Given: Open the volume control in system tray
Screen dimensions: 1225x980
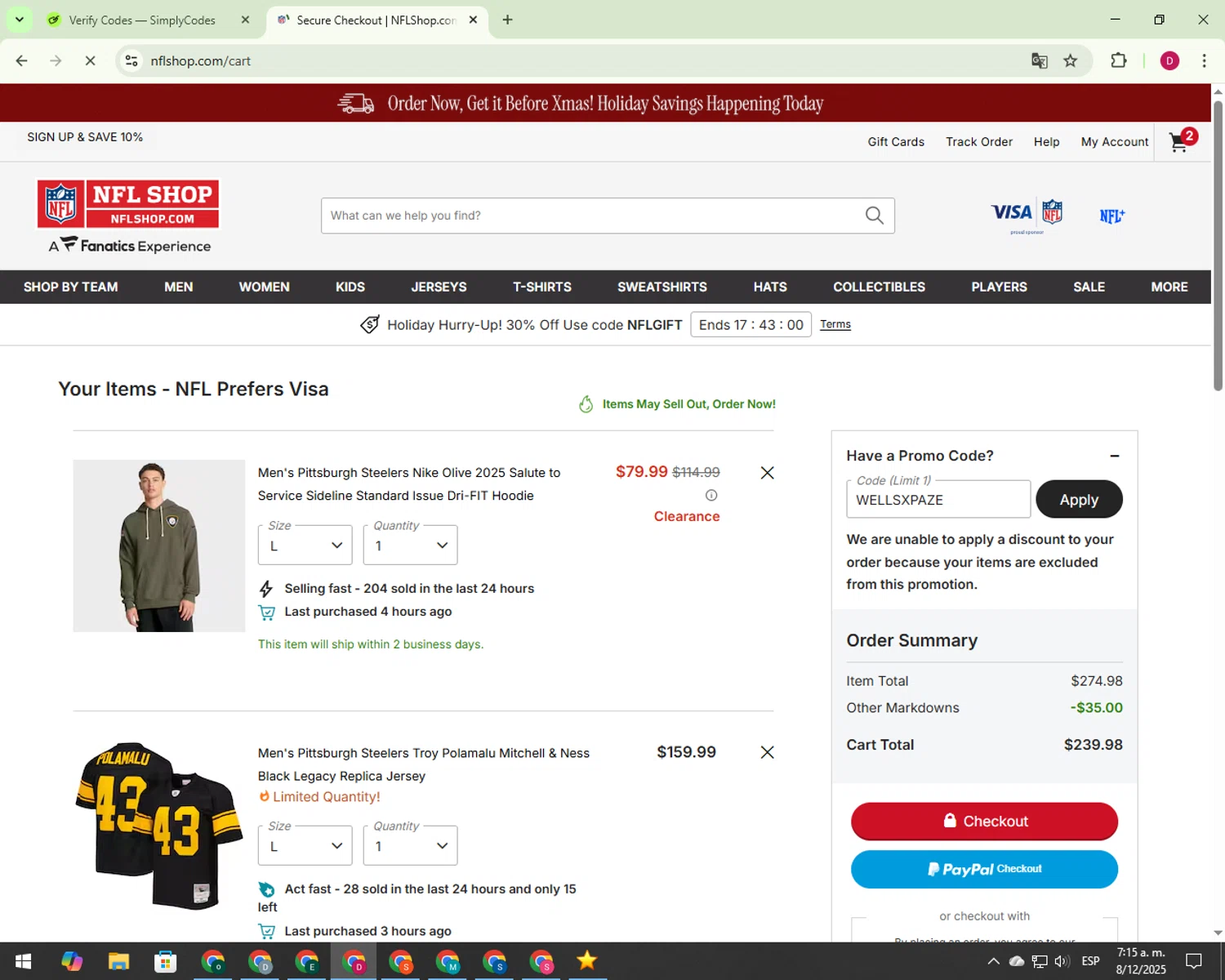Looking at the screenshot, I should click(x=1062, y=961).
